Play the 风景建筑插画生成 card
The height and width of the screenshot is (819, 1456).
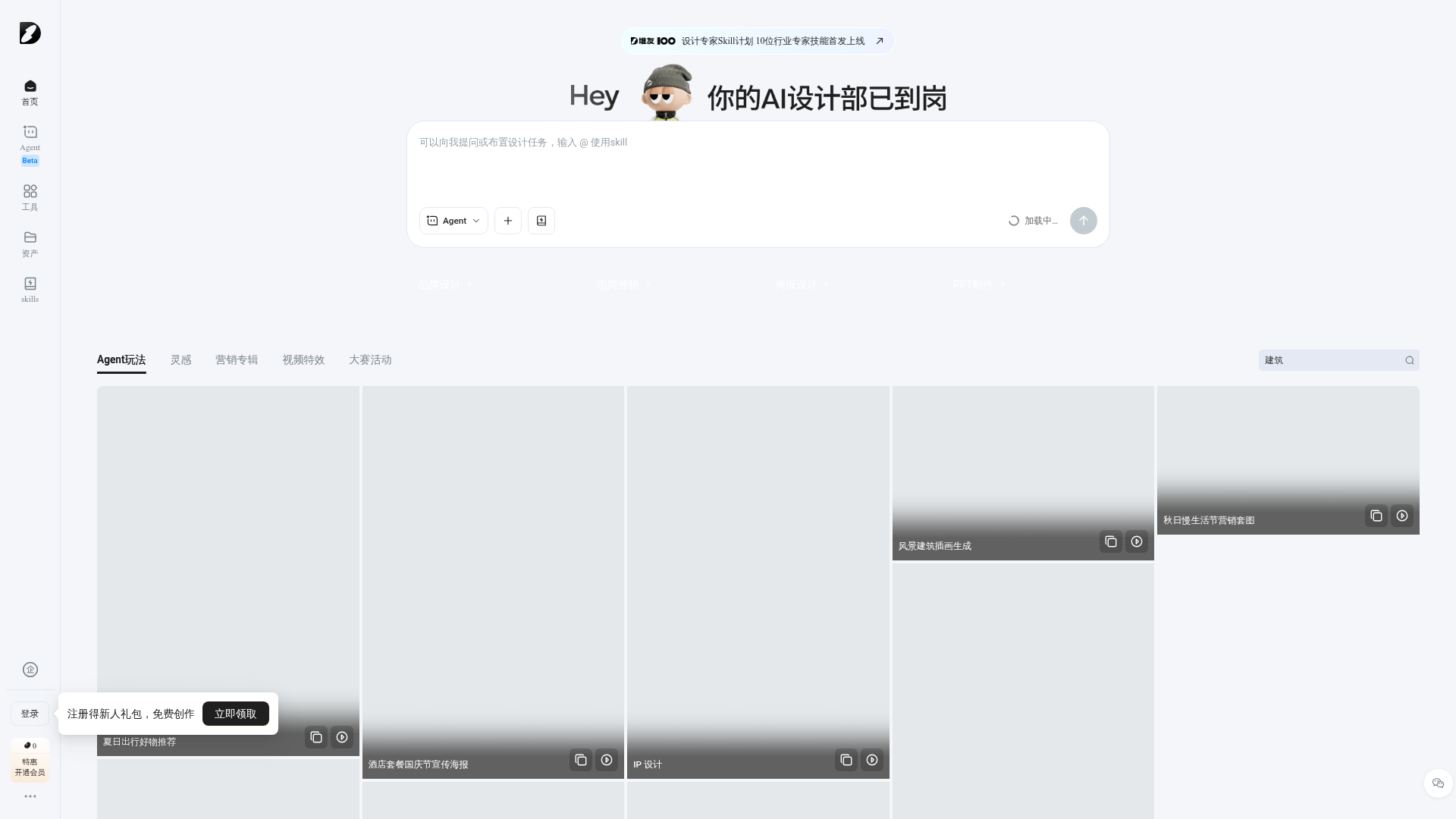1137,541
